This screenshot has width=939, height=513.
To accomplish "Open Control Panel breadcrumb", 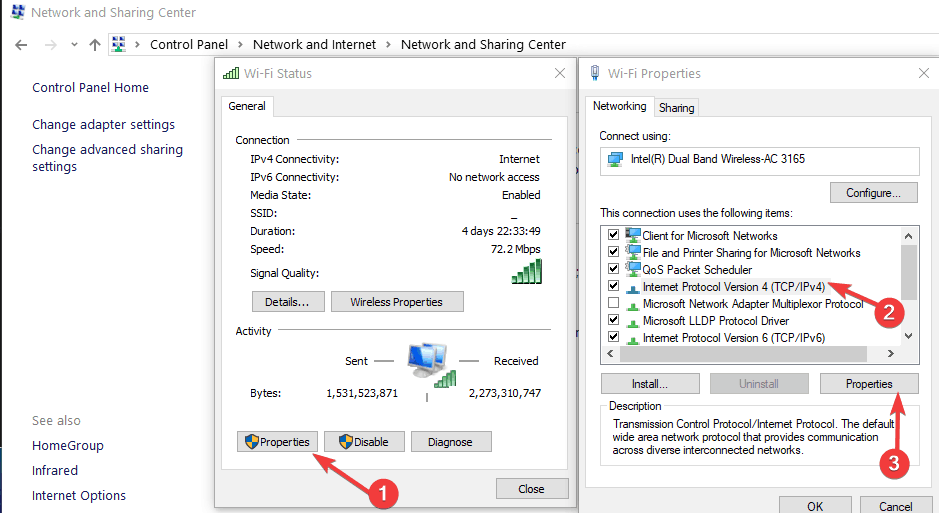I will [x=189, y=44].
